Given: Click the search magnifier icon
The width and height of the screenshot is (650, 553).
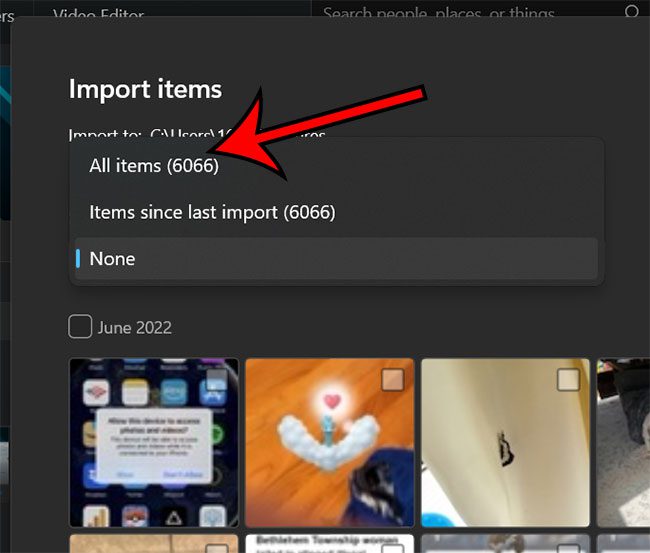Looking at the screenshot, I should click(x=631, y=12).
